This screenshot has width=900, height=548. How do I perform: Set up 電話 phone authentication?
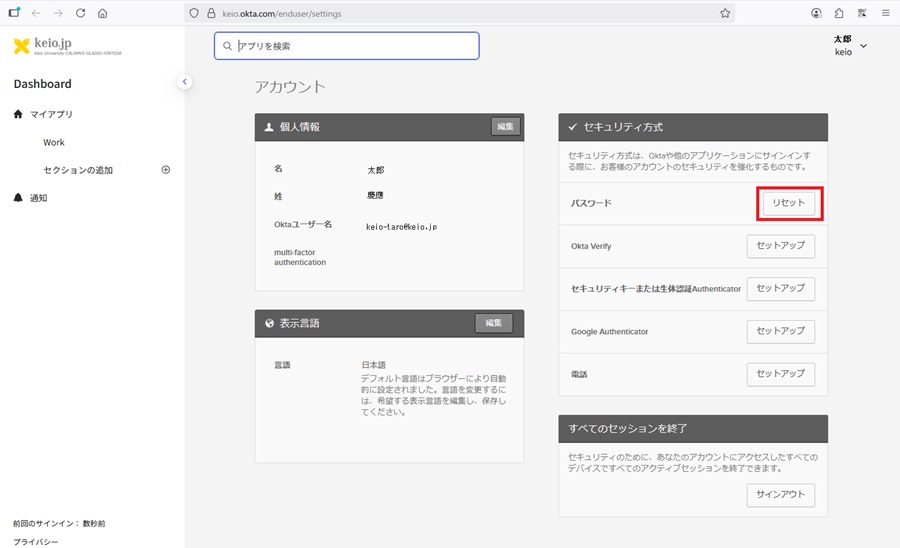point(780,374)
